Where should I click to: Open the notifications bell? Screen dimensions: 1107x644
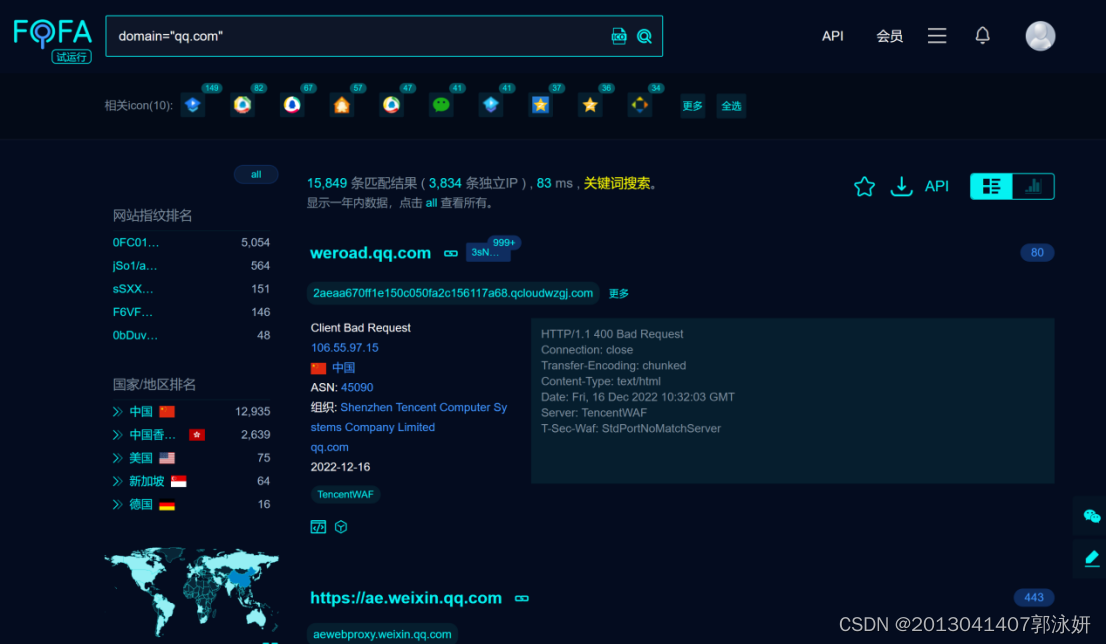(x=982, y=35)
